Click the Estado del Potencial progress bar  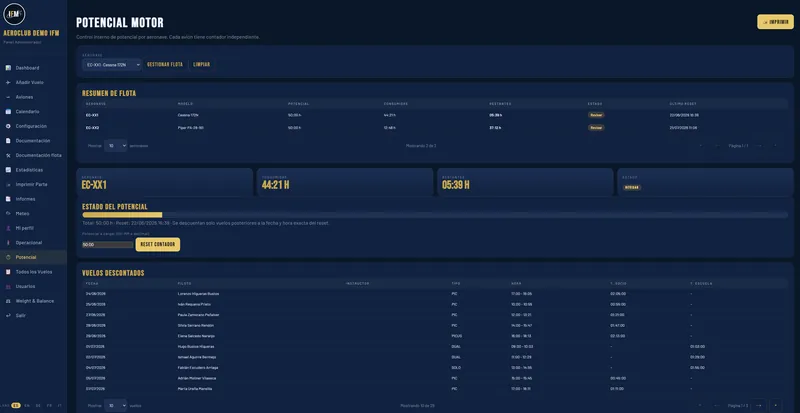(435, 215)
